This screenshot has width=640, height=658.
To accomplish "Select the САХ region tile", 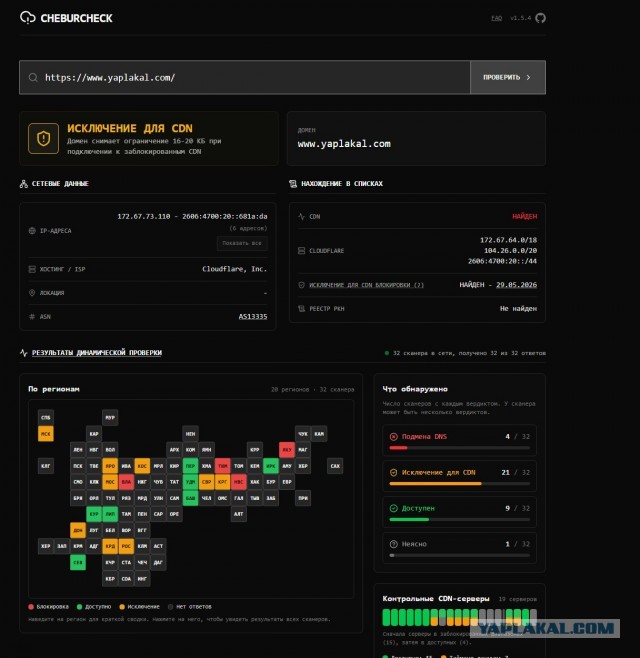I will [x=335, y=466].
